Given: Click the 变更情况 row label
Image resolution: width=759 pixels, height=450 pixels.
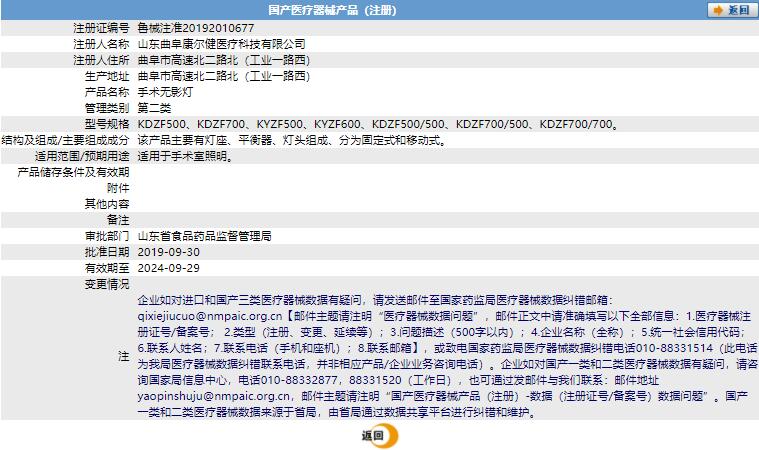Looking at the screenshot, I should click(x=105, y=284).
